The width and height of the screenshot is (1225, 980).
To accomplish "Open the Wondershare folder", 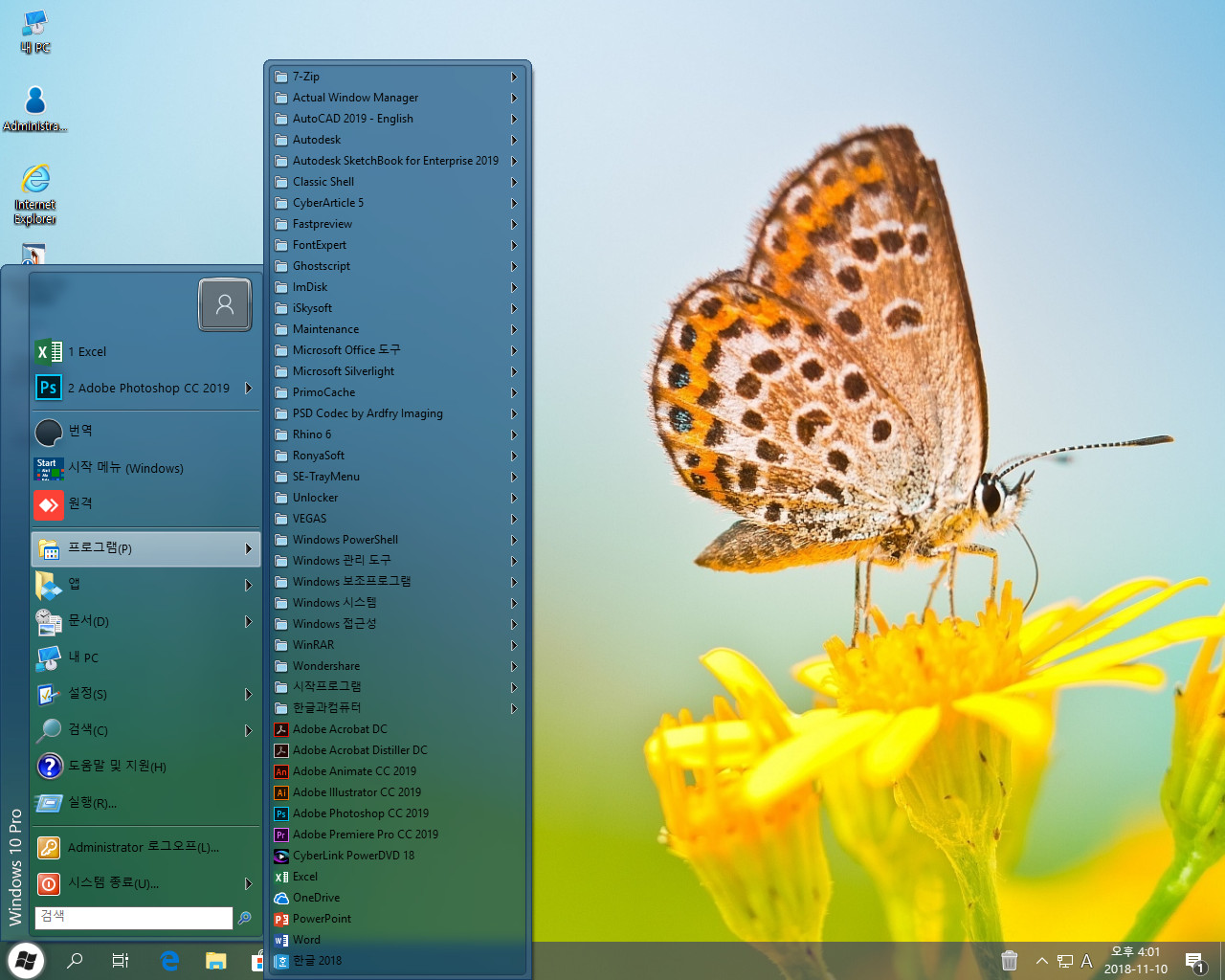I will point(396,666).
